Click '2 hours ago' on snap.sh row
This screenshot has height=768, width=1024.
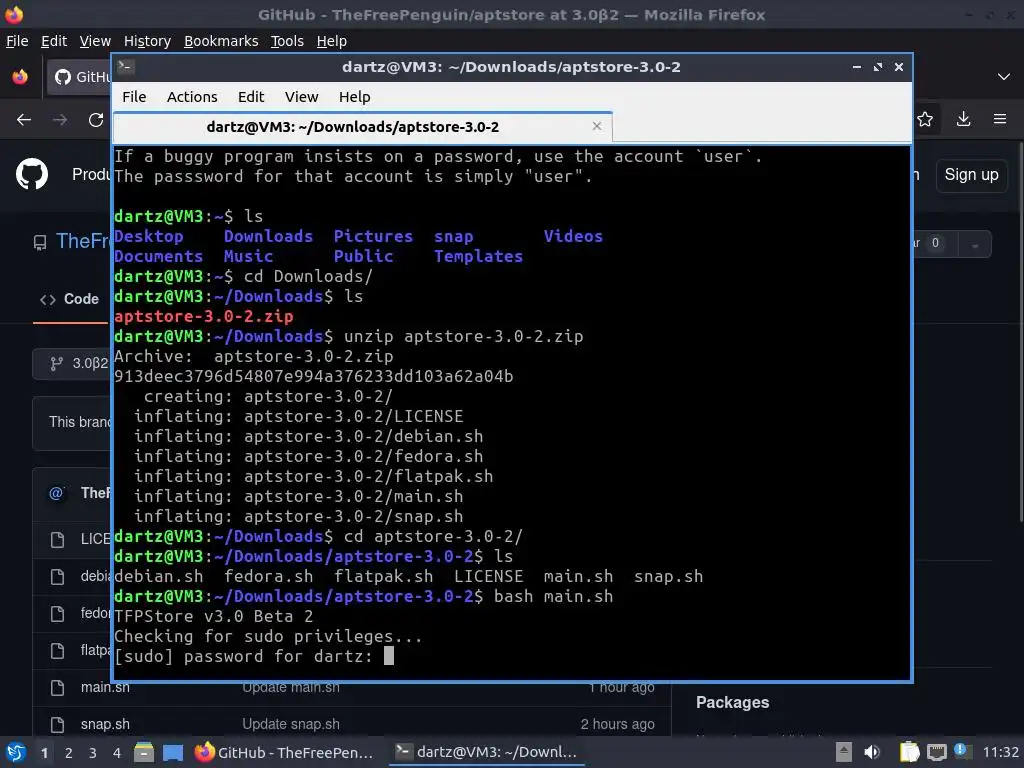point(617,724)
